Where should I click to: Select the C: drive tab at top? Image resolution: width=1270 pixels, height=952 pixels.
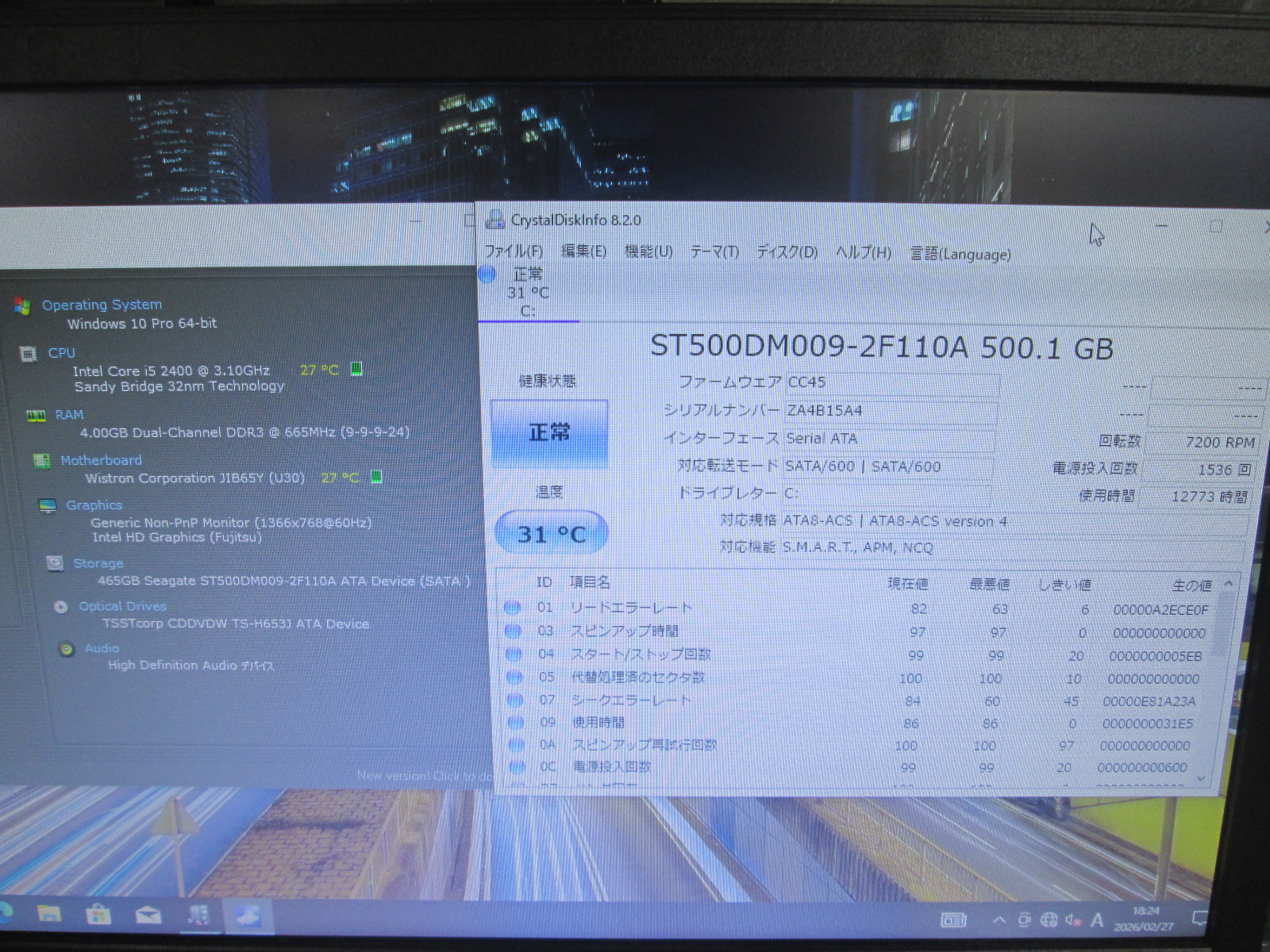point(527,293)
